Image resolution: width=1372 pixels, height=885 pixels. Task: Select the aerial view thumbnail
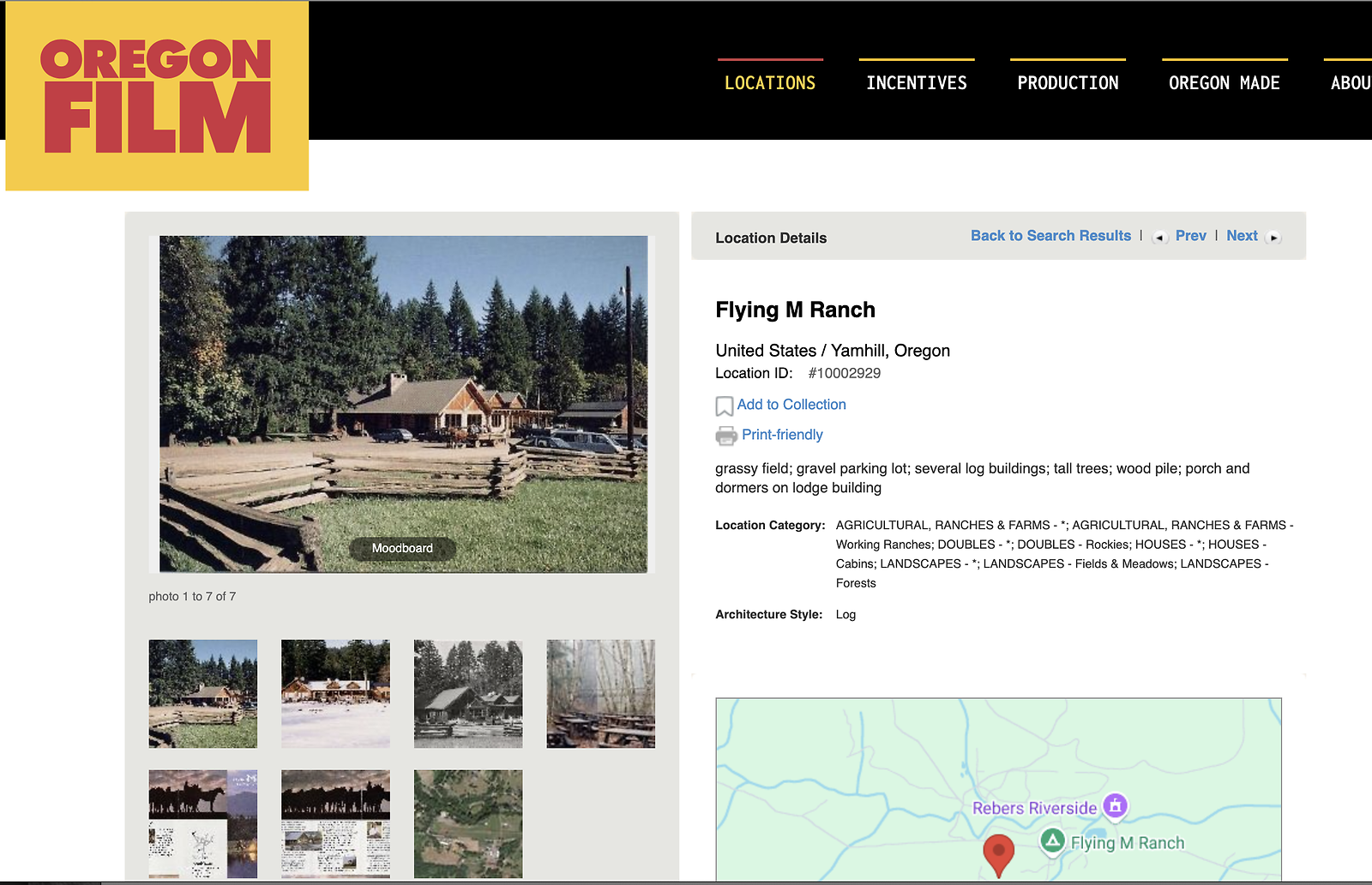468,823
